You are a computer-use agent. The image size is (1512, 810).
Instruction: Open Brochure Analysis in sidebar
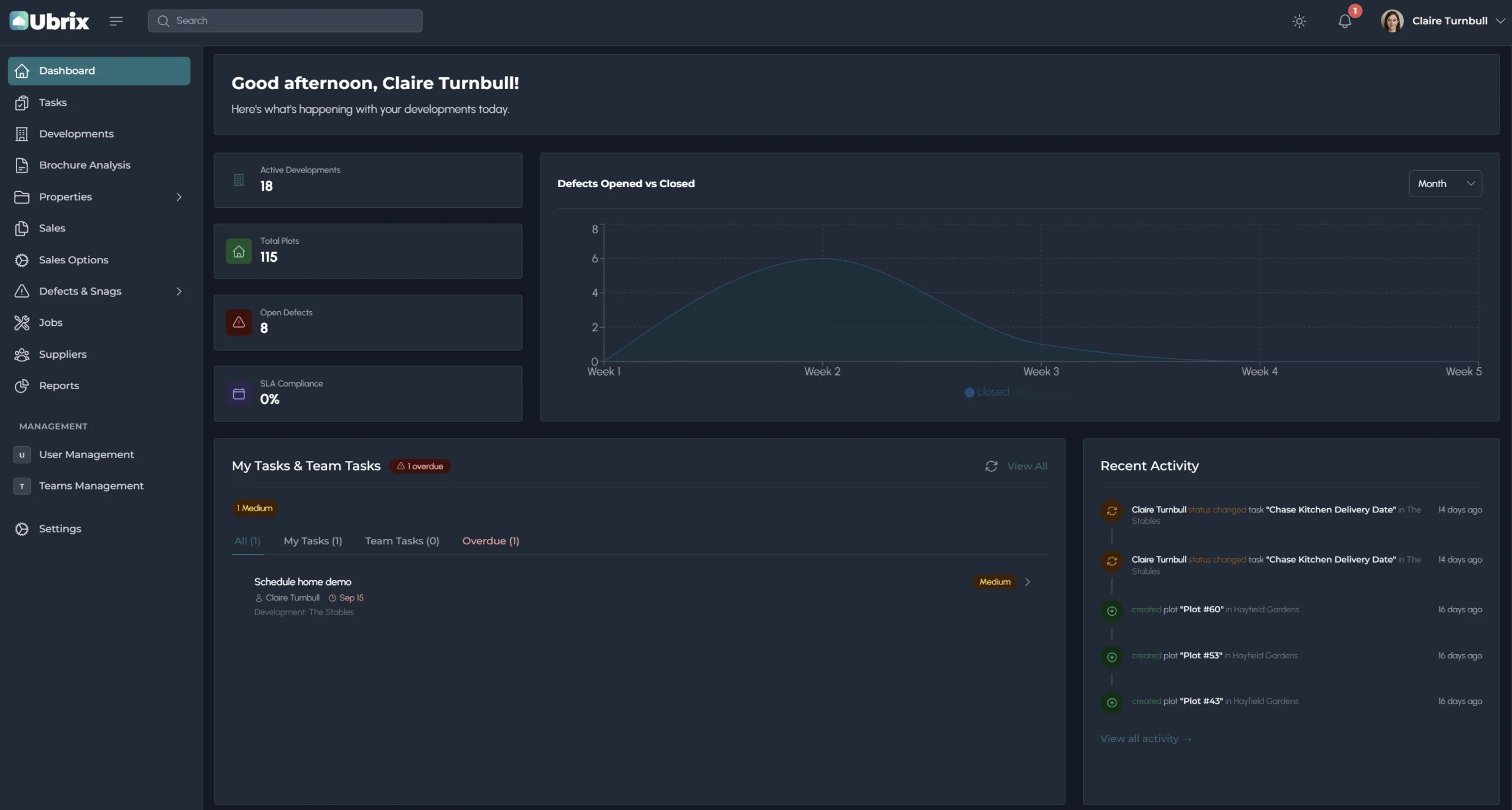(84, 165)
